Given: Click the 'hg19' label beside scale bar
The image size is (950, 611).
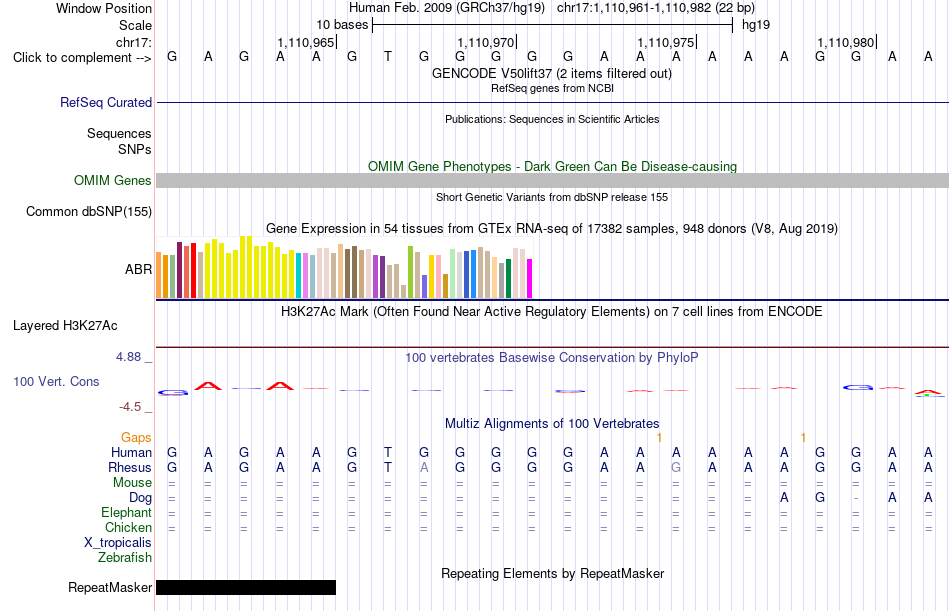Looking at the screenshot, I should (x=756, y=25).
